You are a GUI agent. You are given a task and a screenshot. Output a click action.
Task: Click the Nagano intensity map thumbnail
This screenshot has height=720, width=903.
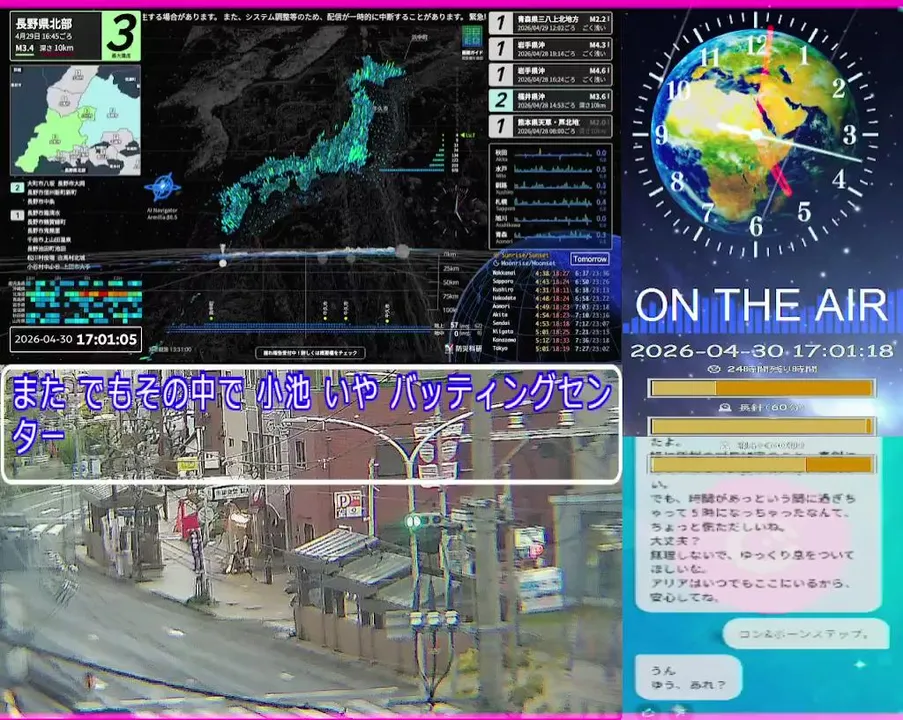point(75,120)
